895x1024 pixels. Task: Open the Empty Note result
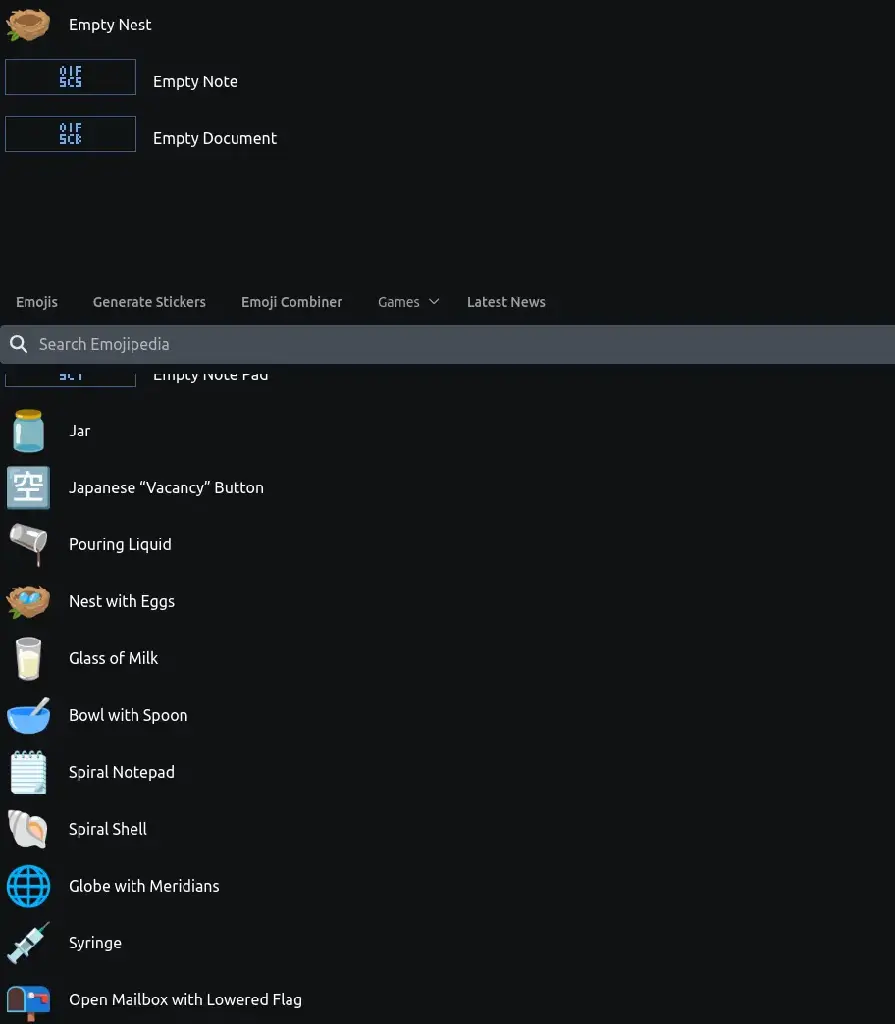click(195, 82)
